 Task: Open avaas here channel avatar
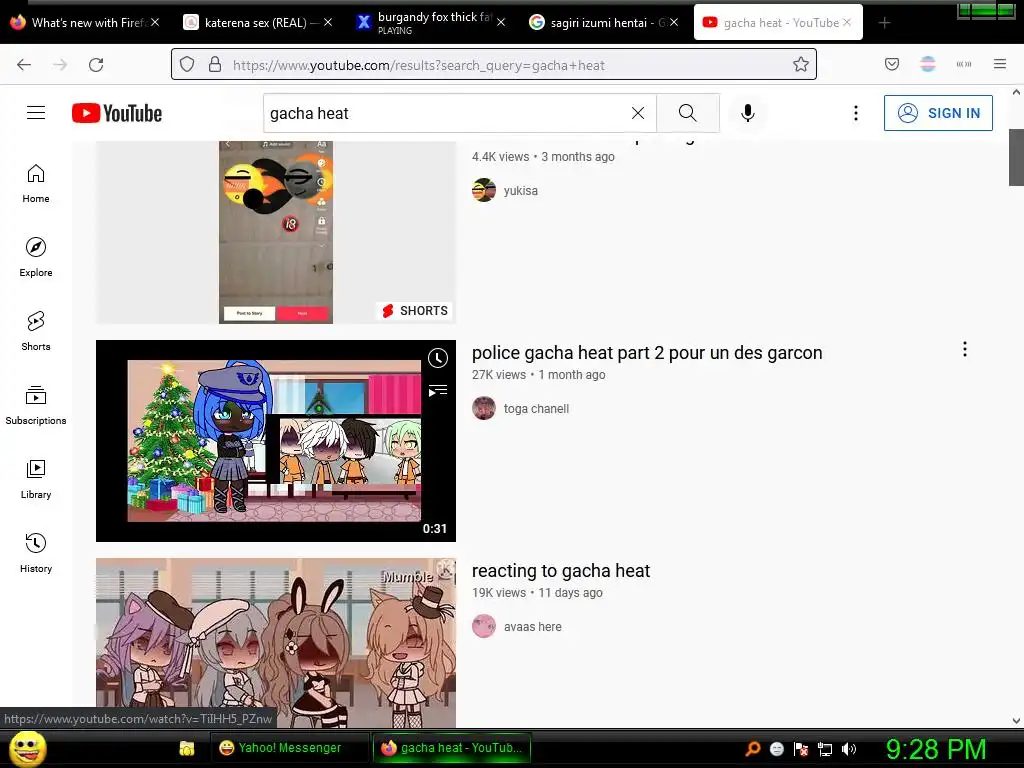pos(484,626)
